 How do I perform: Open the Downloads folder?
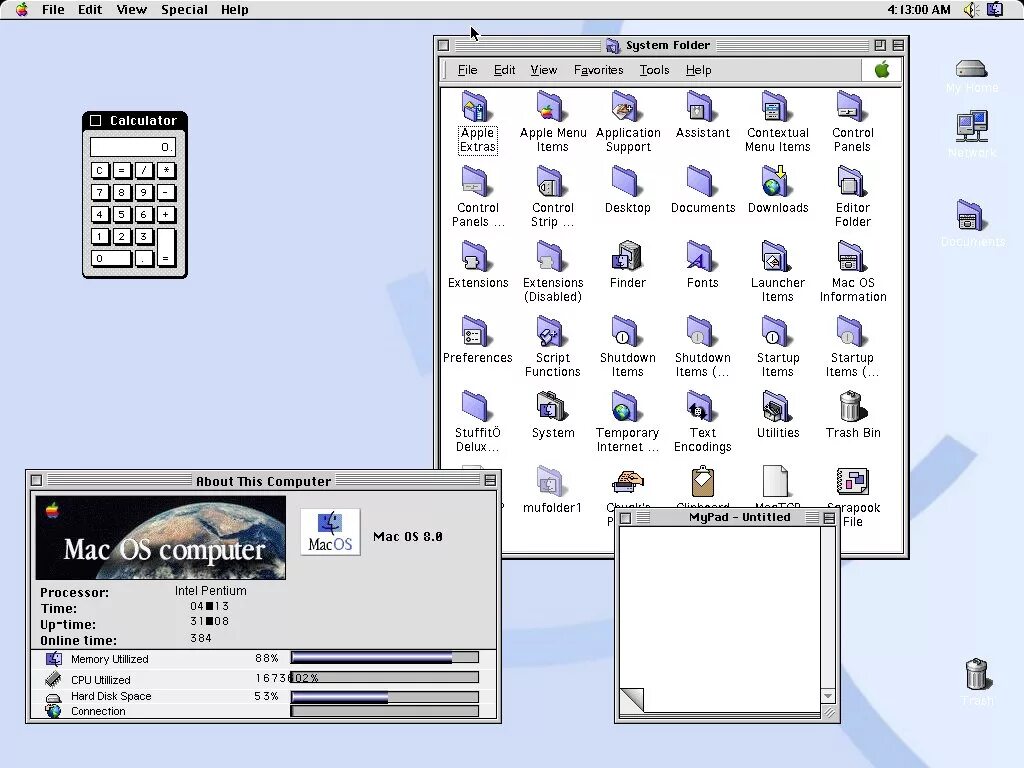(777, 183)
